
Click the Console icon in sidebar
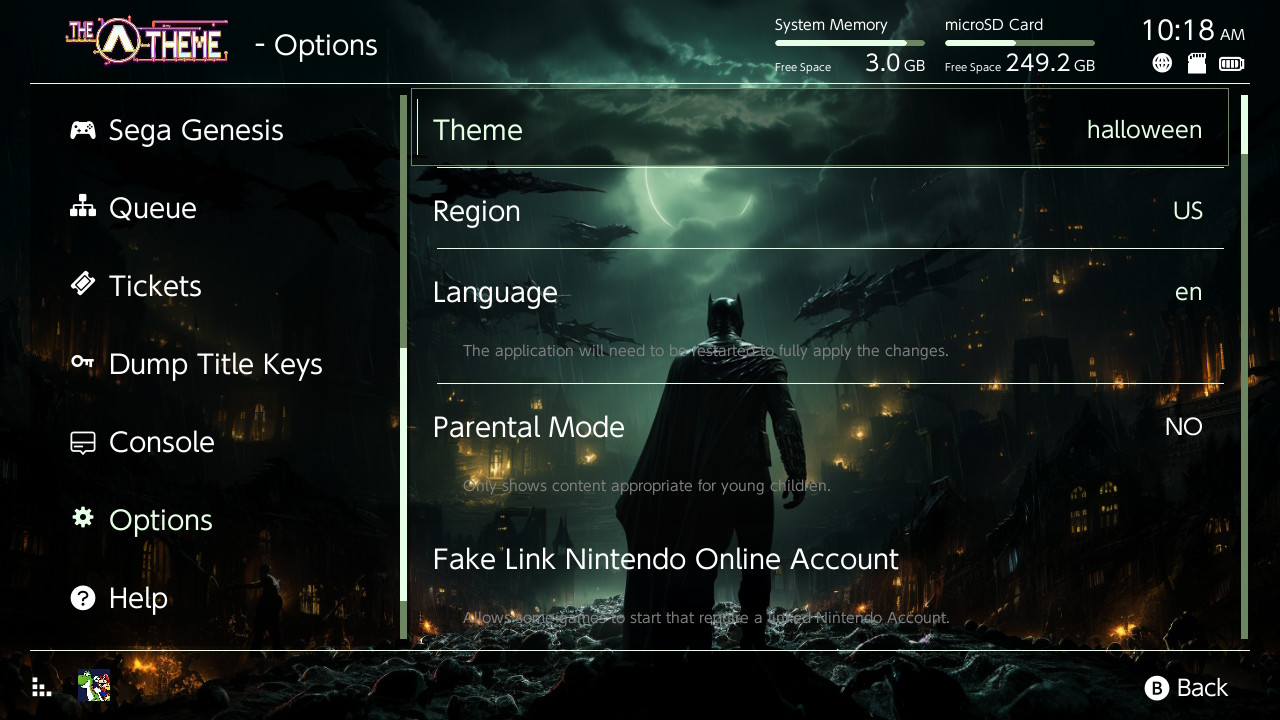click(83, 442)
